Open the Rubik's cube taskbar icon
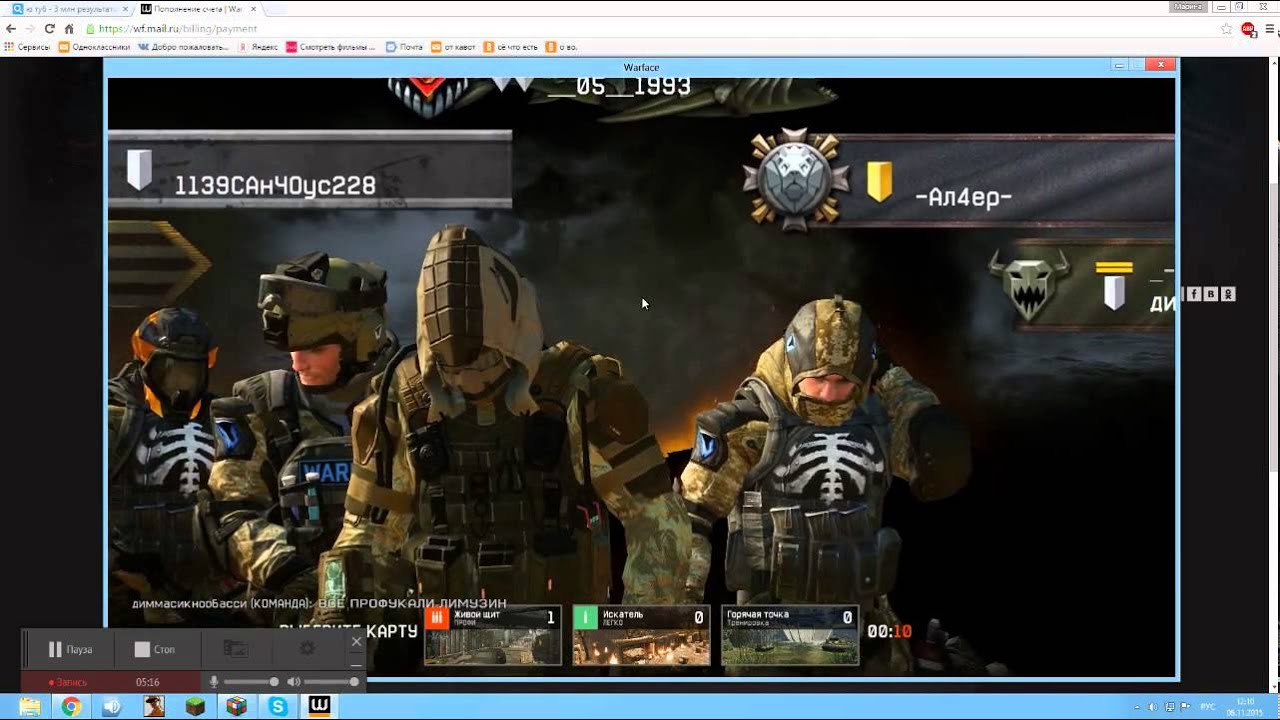This screenshot has height=720, width=1280. point(236,707)
